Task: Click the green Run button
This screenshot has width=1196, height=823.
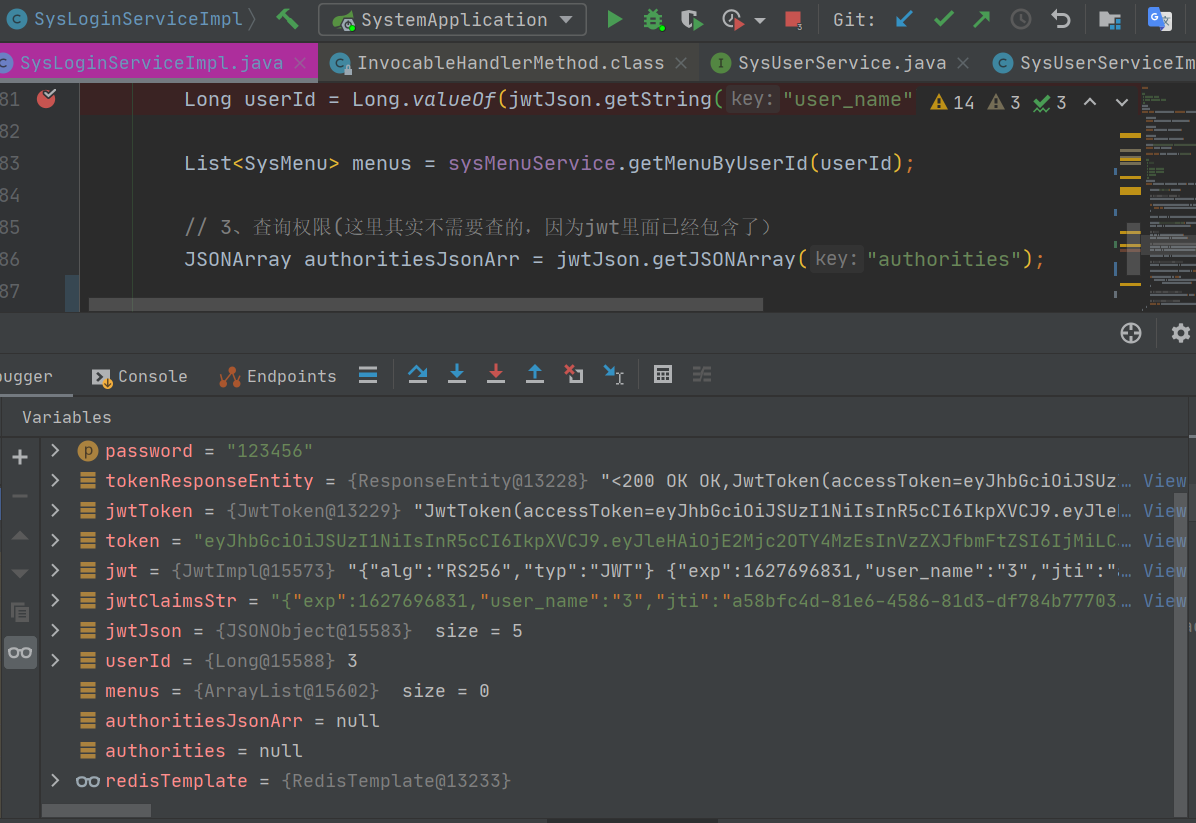Action: point(614,19)
